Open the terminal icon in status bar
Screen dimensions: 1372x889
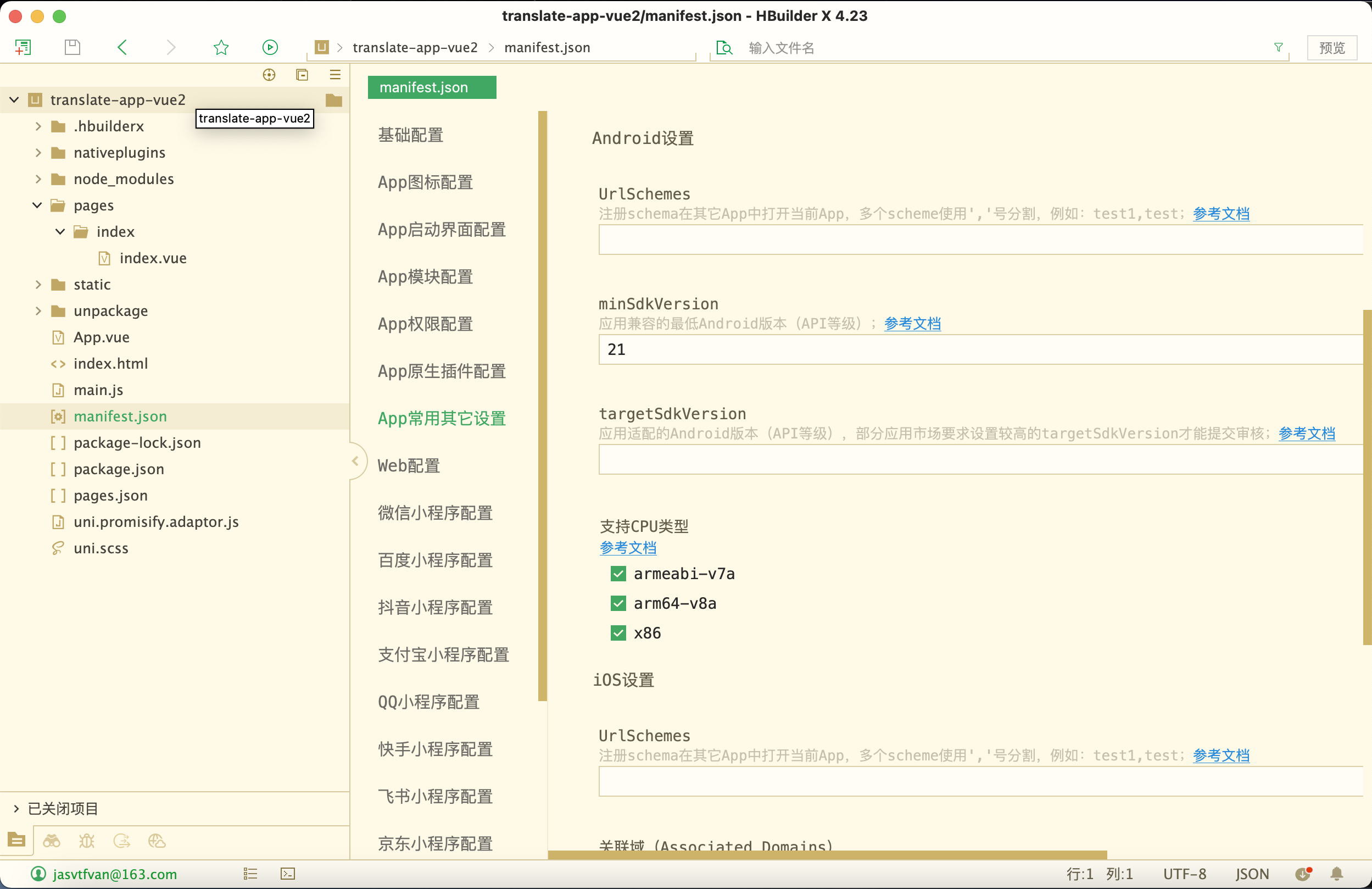pyautogui.click(x=288, y=874)
